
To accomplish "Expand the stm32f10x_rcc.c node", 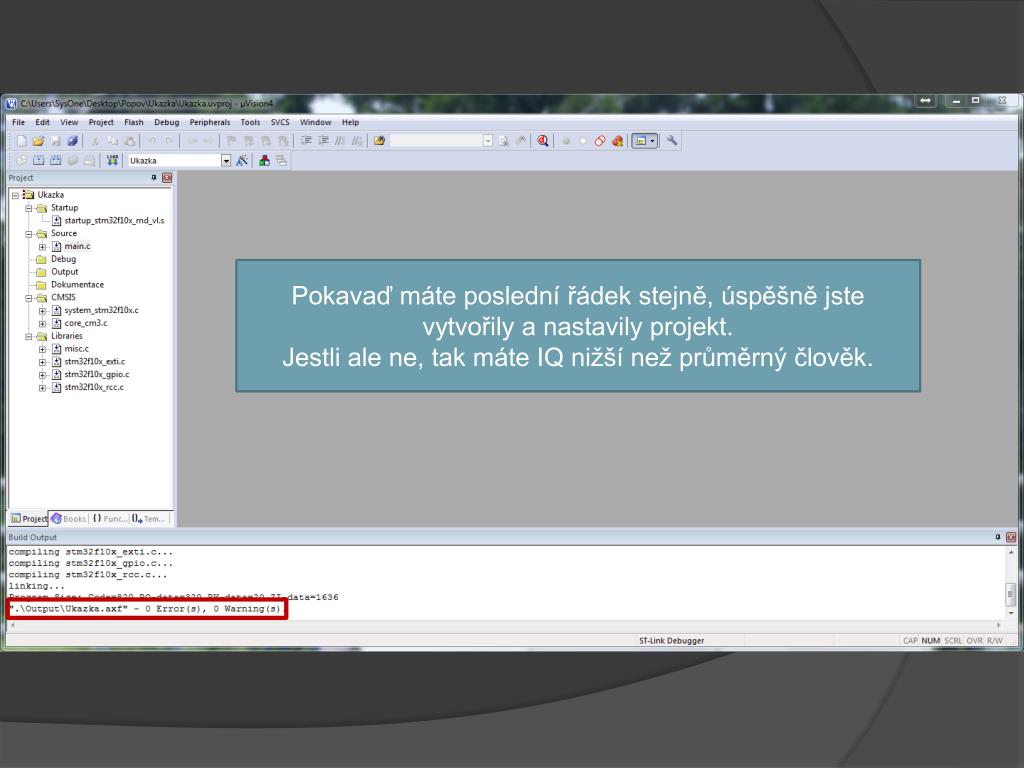I will (x=42, y=387).
